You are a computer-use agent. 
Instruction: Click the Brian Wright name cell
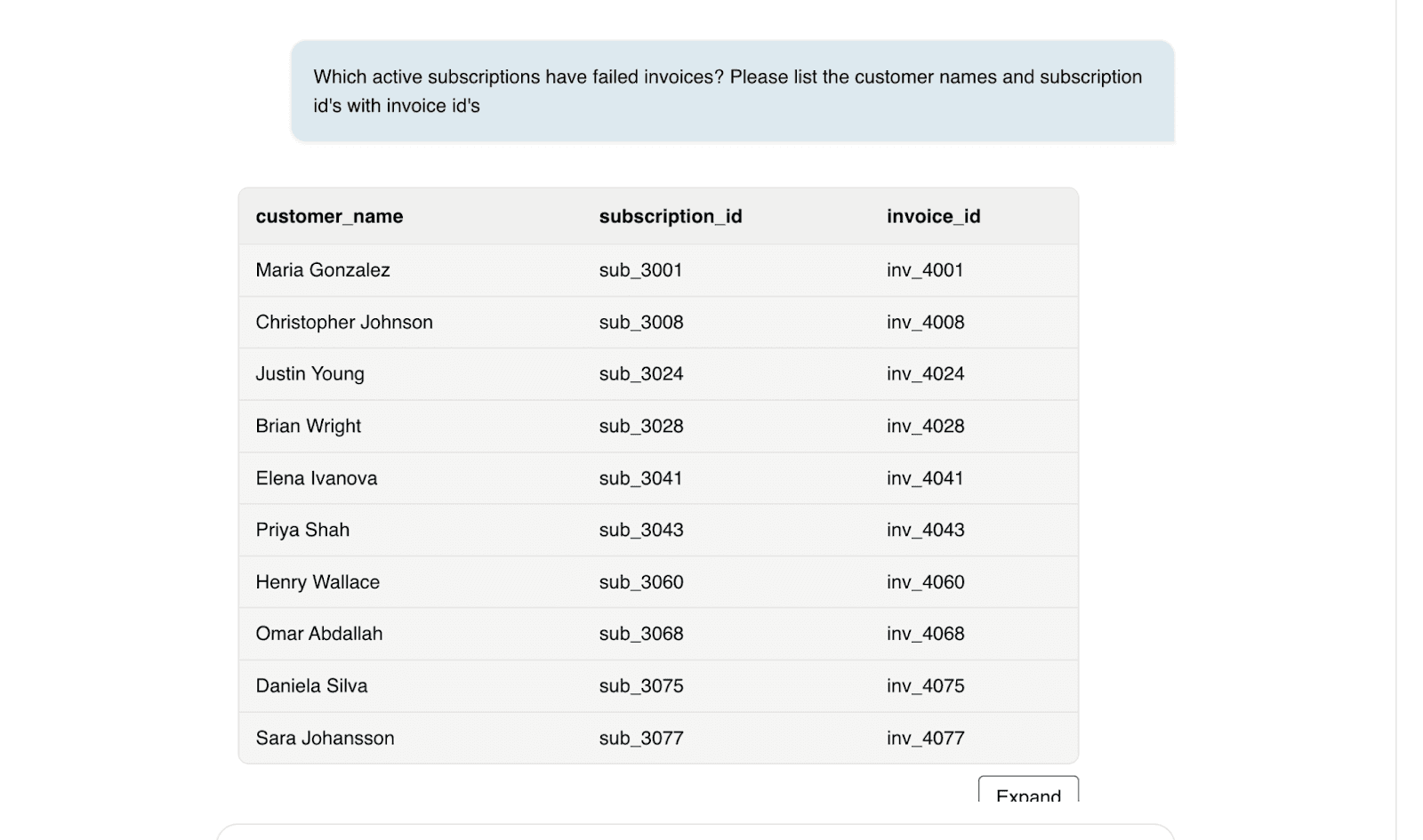coord(309,426)
